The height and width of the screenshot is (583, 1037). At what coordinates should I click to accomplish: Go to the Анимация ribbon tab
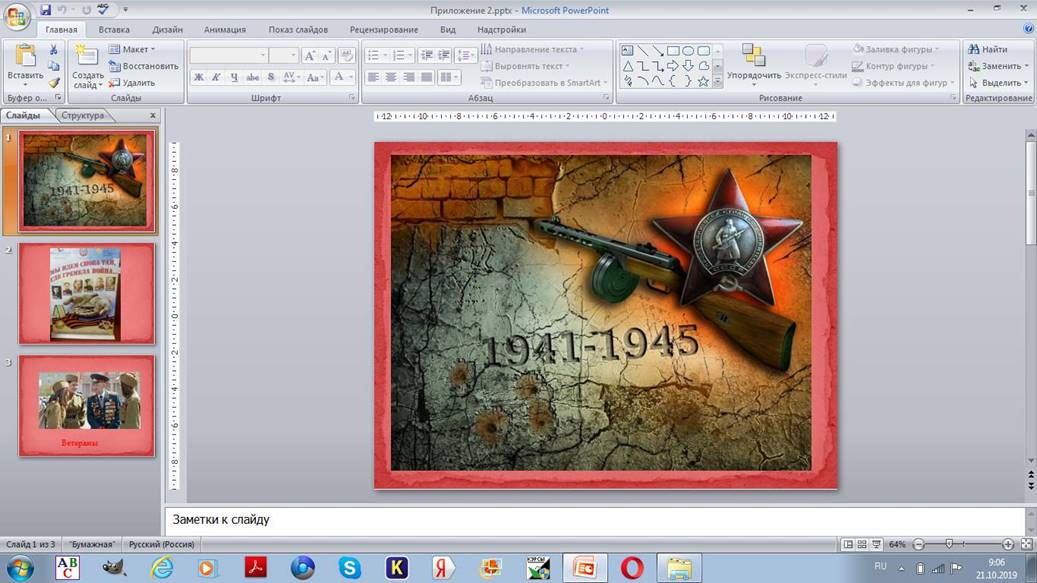coord(225,29)
